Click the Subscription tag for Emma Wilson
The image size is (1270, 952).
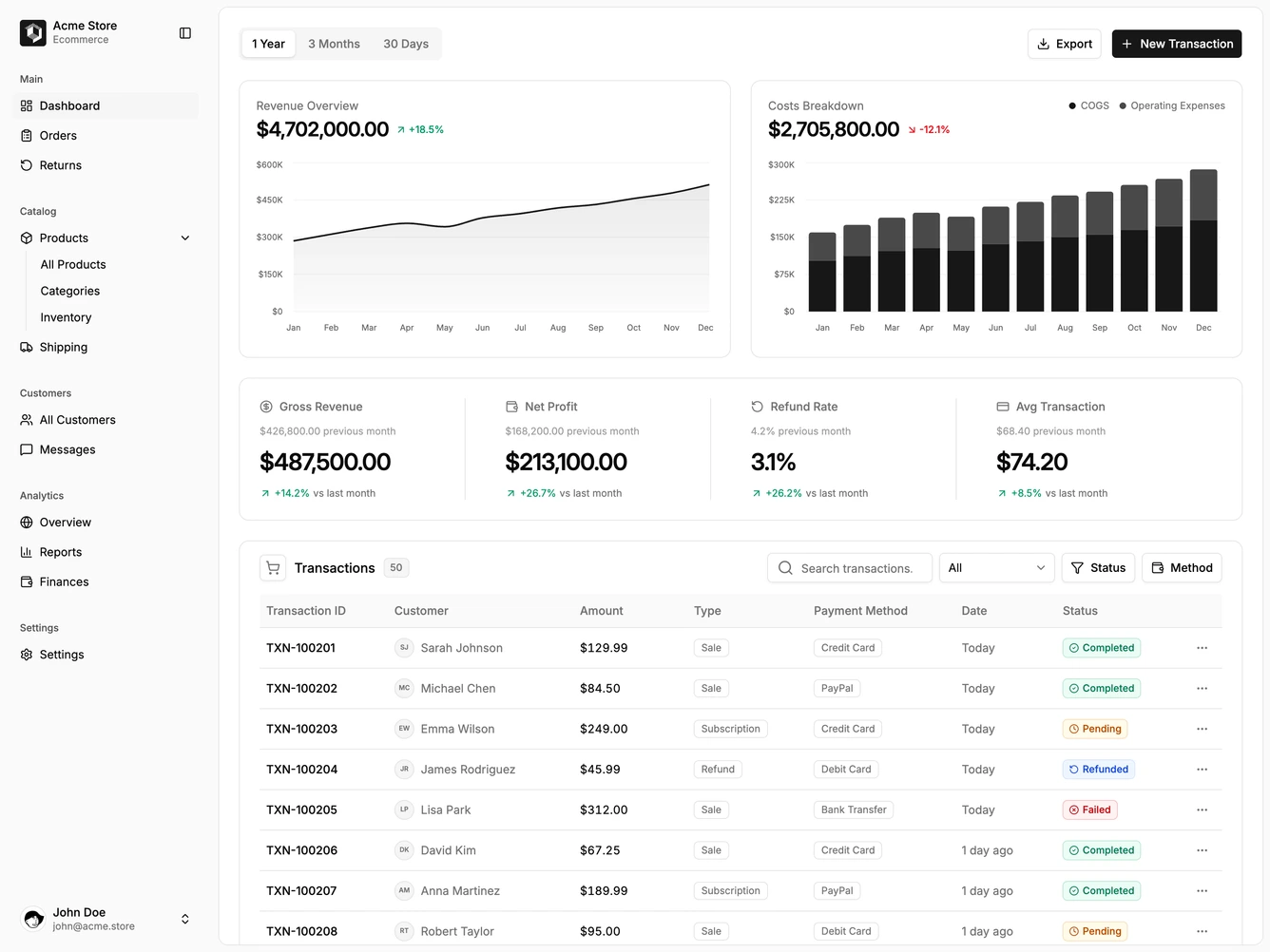pyautogui.click(x=731, y=729)
